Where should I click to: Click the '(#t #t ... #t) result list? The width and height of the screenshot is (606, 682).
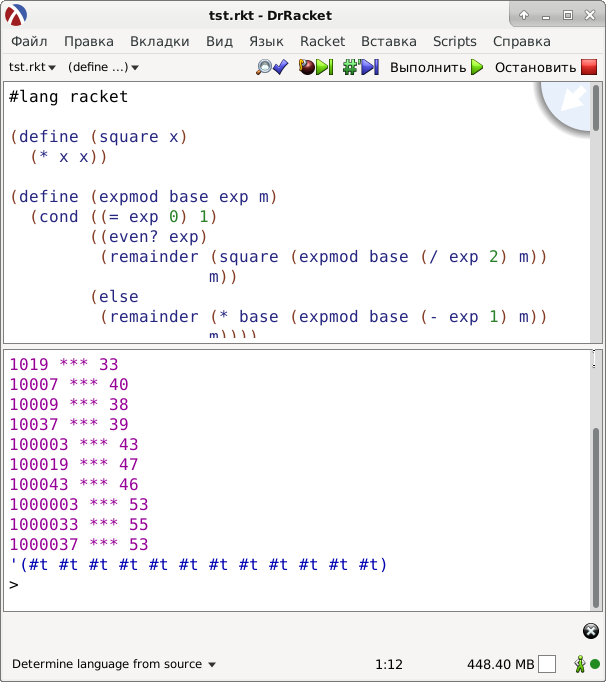tap(198, 565)
